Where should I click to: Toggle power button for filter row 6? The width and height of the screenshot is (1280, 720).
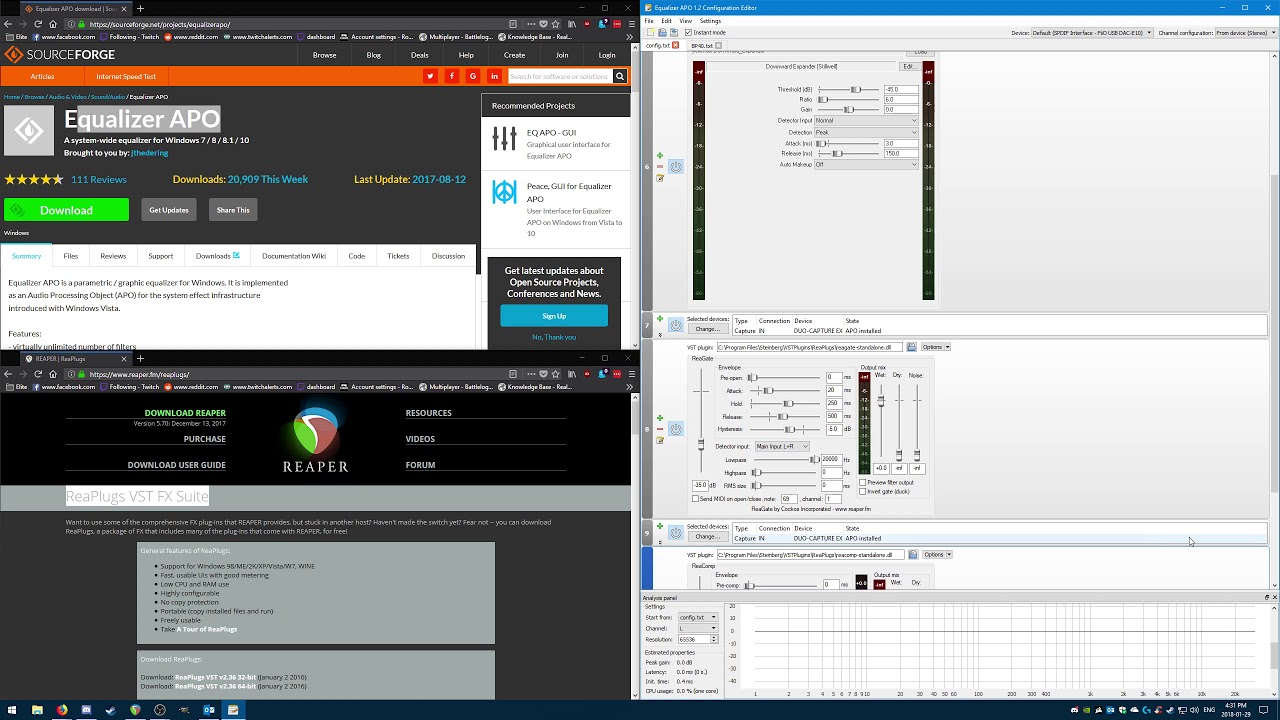click(676, 167)
